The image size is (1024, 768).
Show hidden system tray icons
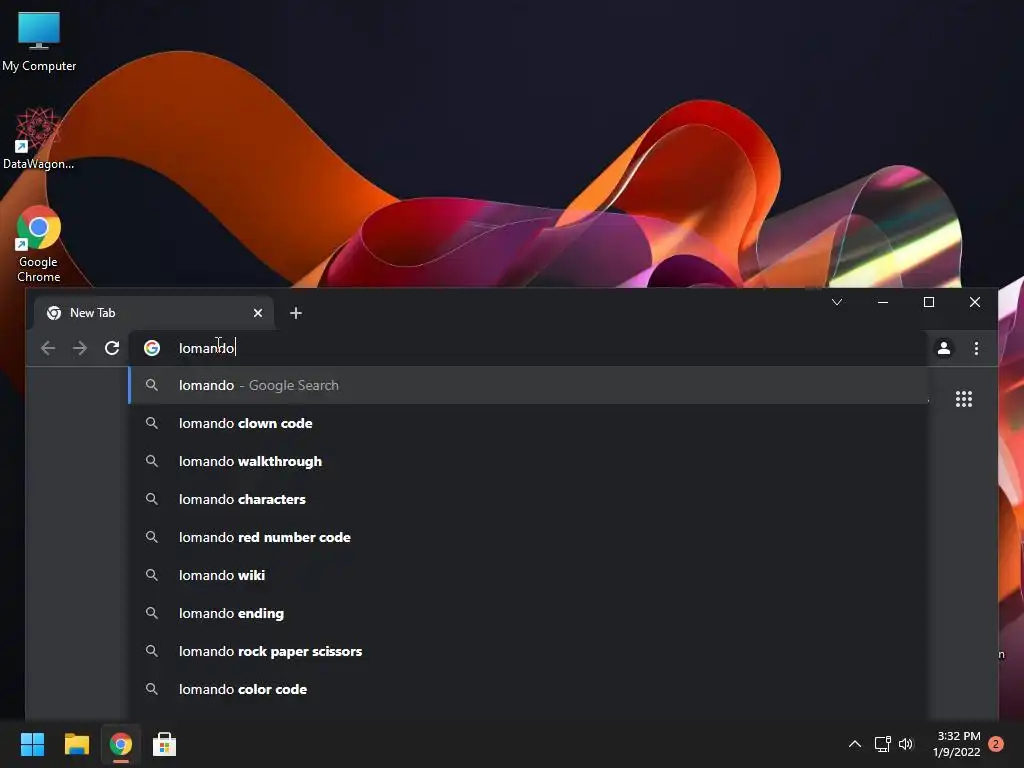click(854, 744)
